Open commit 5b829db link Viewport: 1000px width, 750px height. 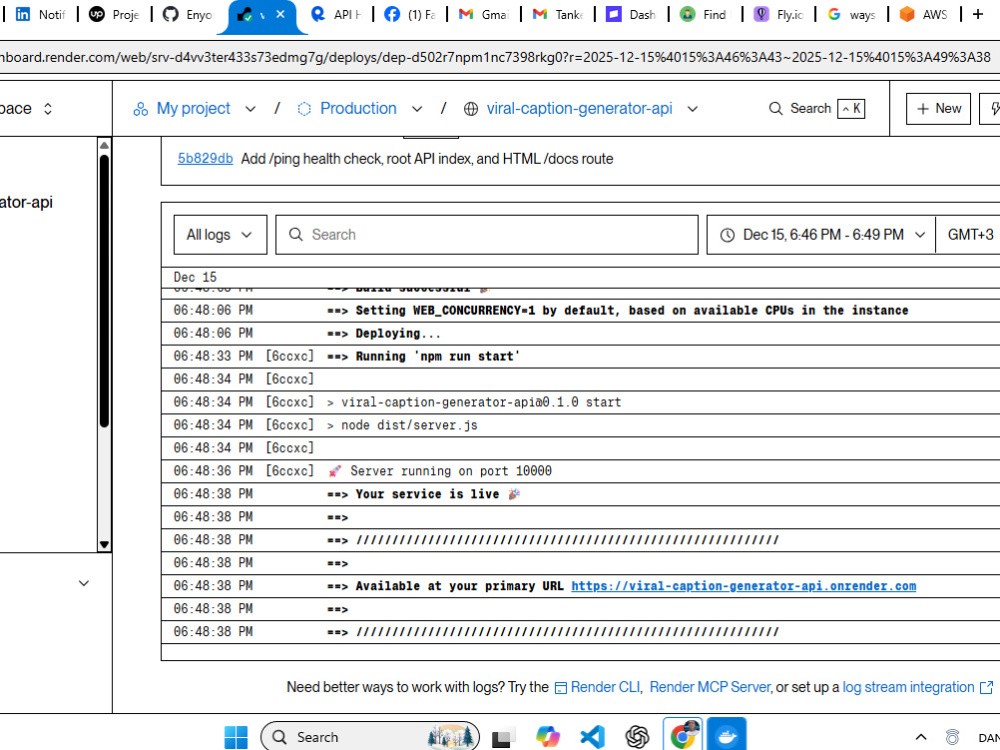click(x=205, y=159)
